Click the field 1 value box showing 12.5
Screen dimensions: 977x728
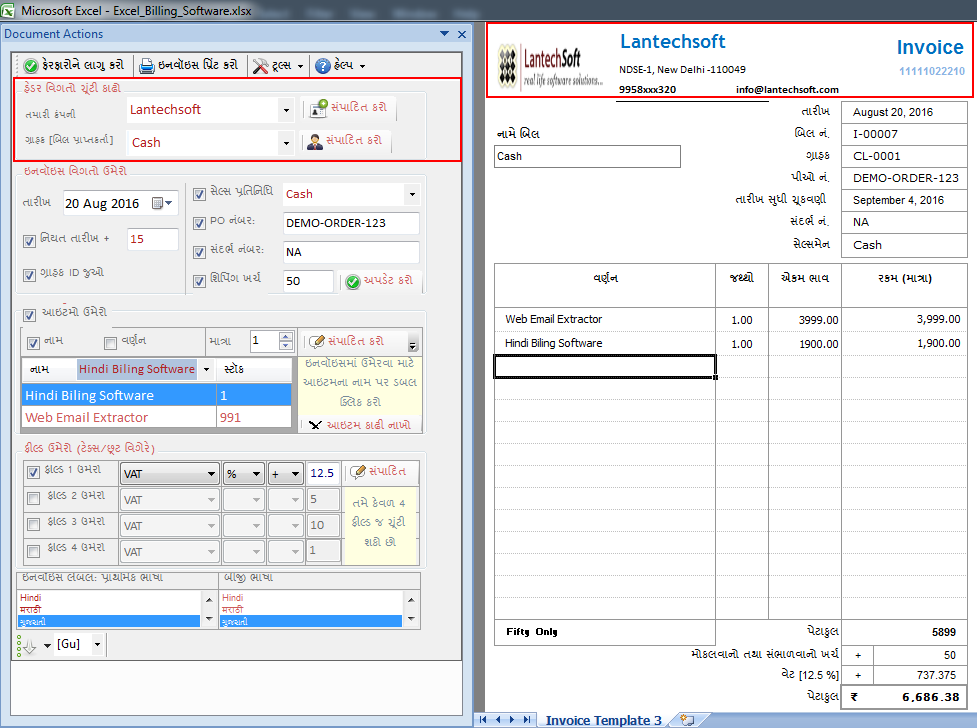click(322, 473)
